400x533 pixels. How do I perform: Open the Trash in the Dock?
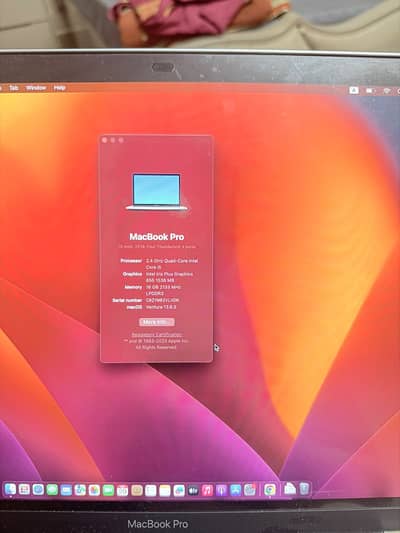tap(304, 488)
